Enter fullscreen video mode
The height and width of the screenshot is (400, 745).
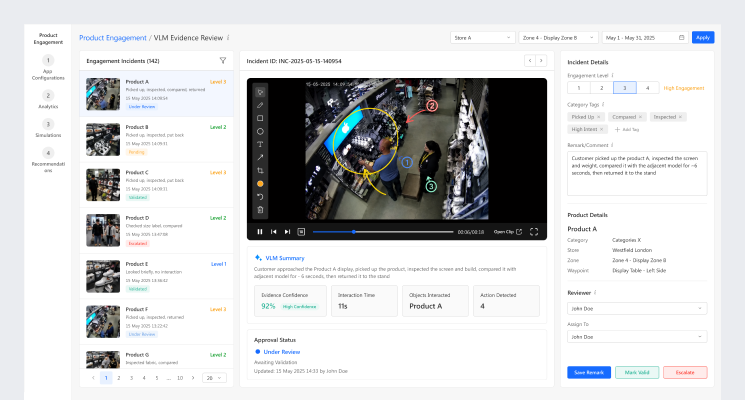pyautogui.click(x=534, y=232)
